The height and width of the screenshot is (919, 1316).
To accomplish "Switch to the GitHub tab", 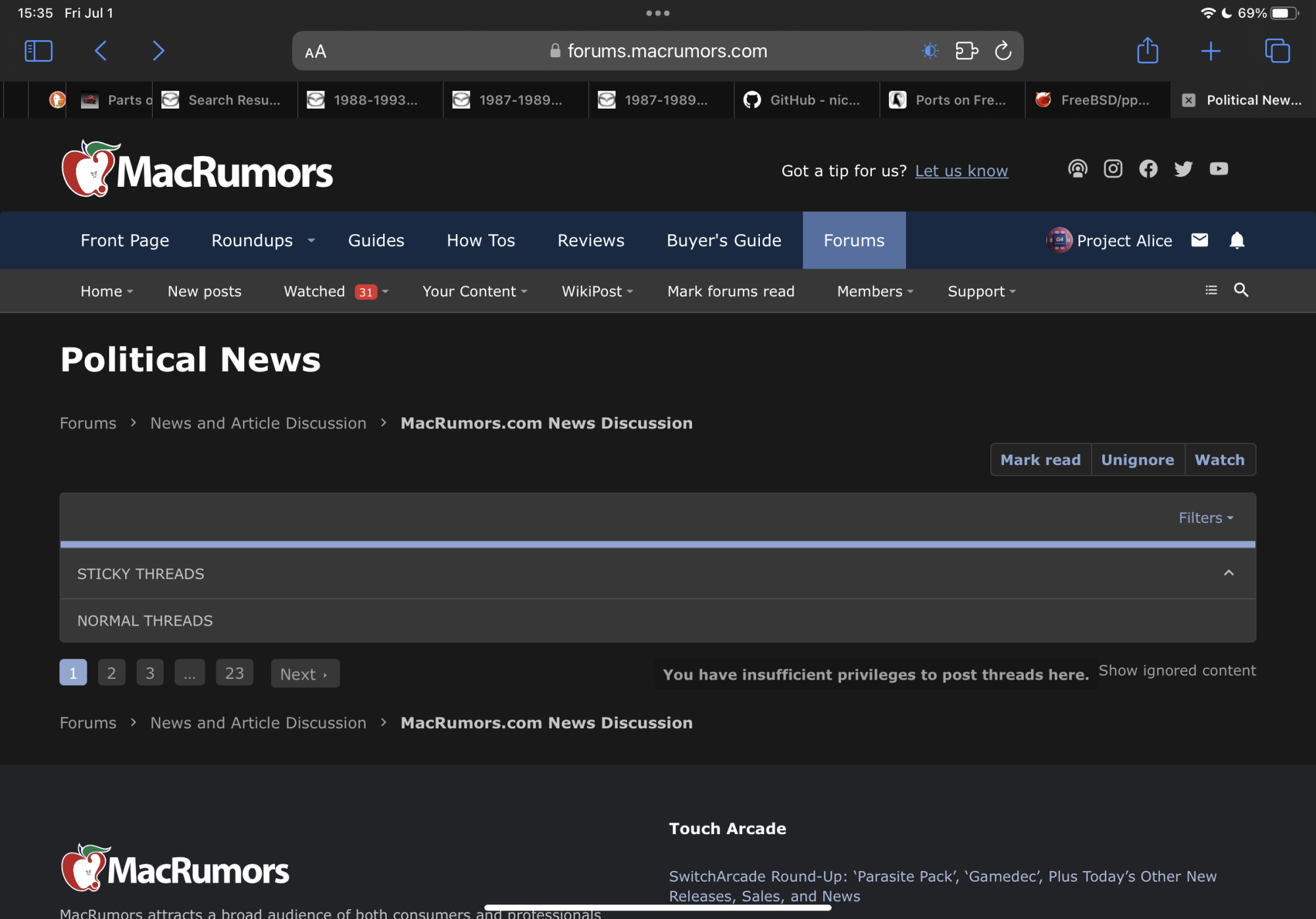I will pyautogui.click(x=807, y=100).
